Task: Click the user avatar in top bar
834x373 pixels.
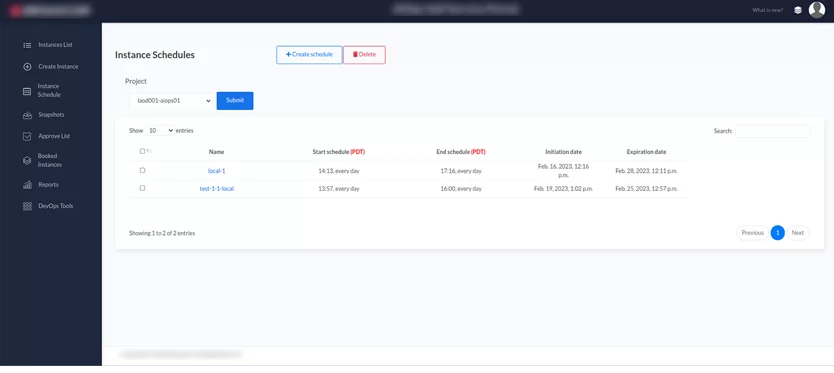Action: coord(816,10)
